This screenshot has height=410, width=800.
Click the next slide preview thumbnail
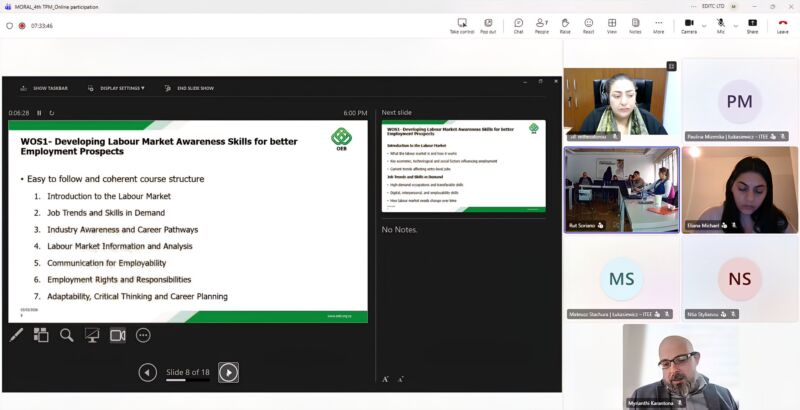tap(463, 167)
